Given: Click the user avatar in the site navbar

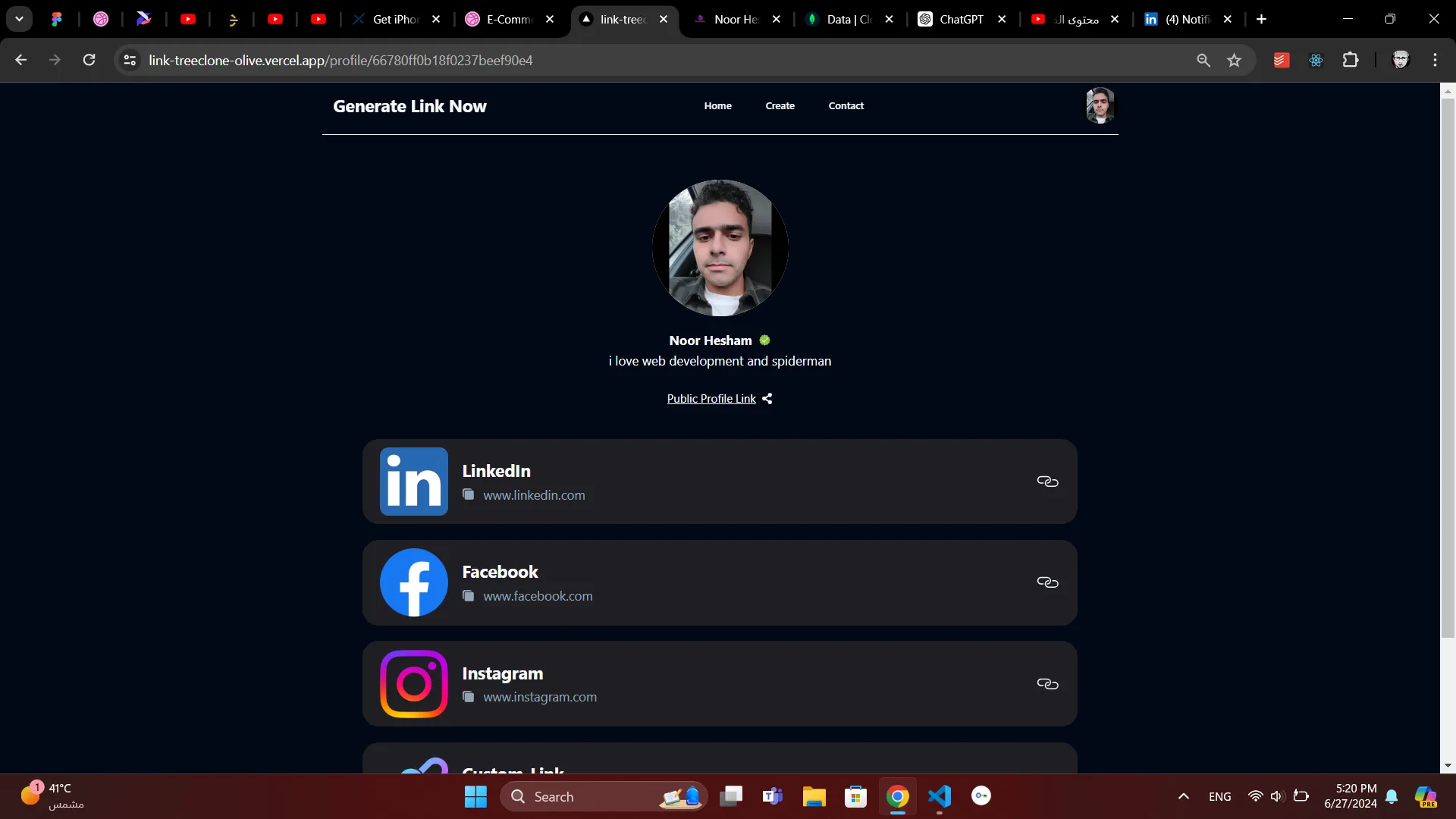Looking at the screenshot, I should tap(1100, 105).
